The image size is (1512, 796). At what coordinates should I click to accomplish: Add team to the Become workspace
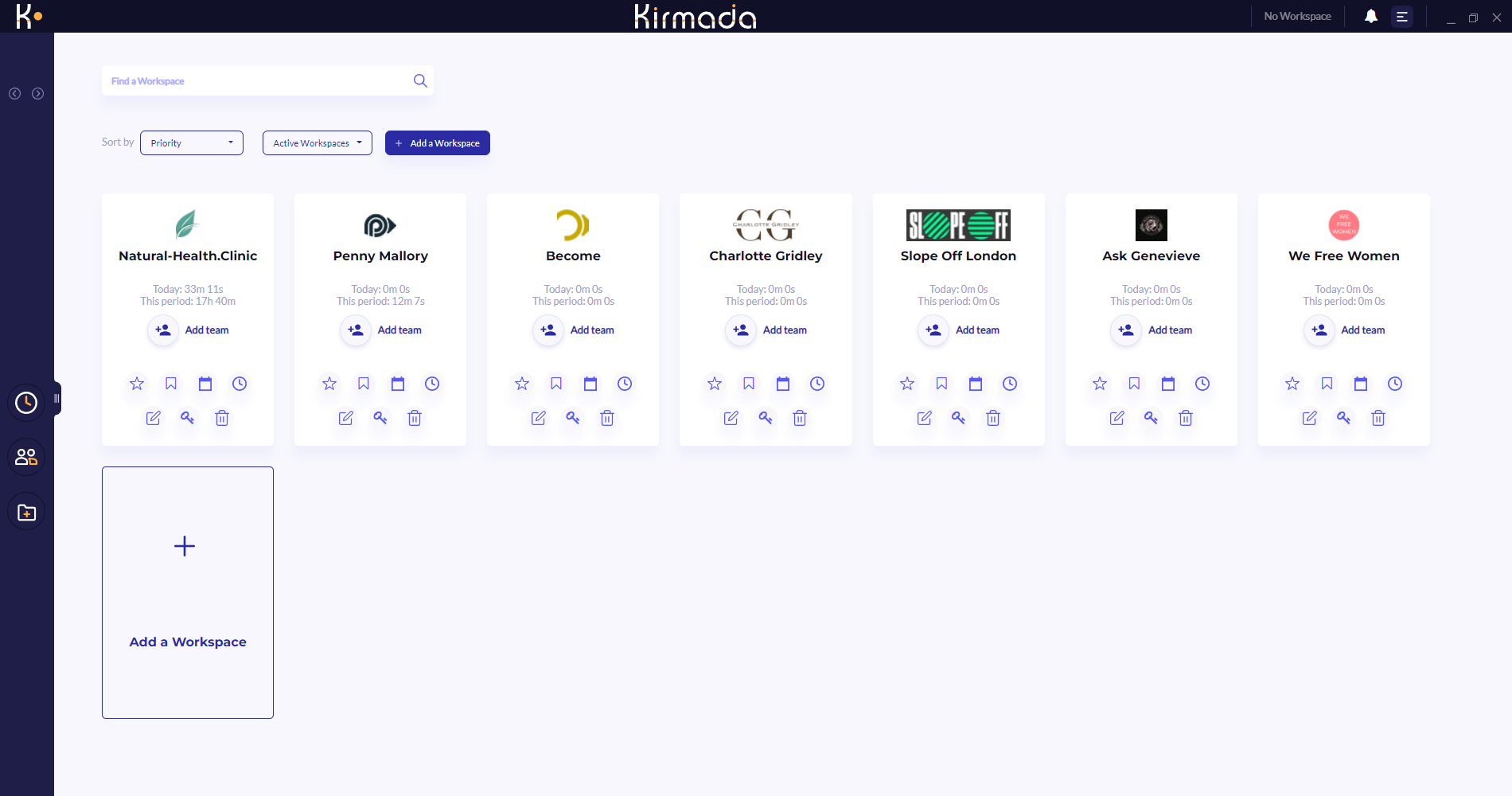point(573,330)
